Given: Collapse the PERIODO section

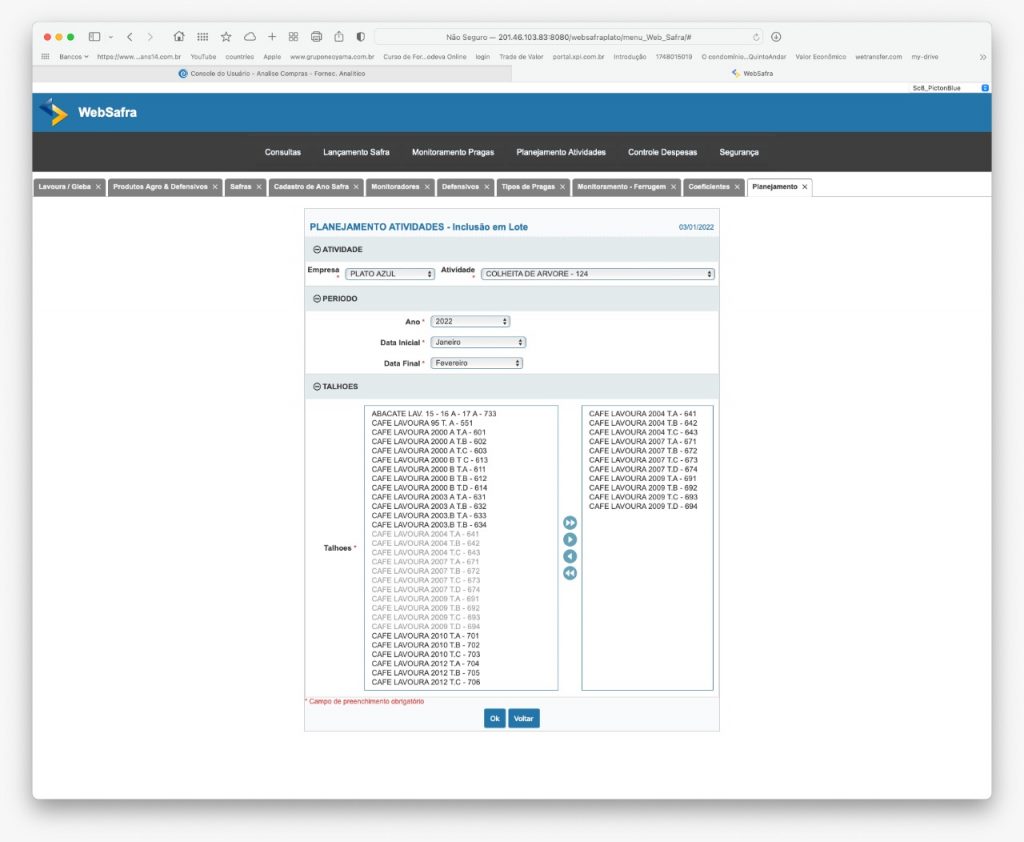Looking at the screenshot, I should click(317, 299).
